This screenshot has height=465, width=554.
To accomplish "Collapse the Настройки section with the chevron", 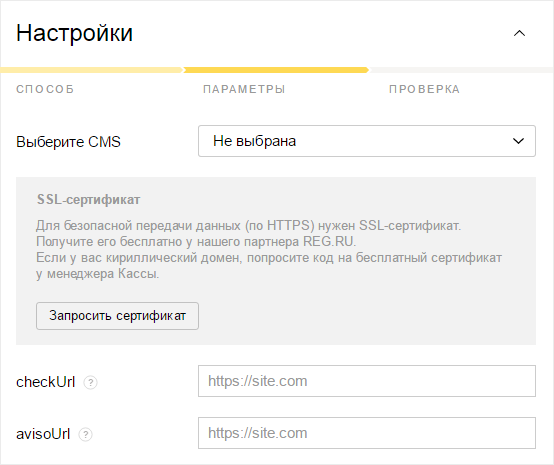I will [519, 34].
